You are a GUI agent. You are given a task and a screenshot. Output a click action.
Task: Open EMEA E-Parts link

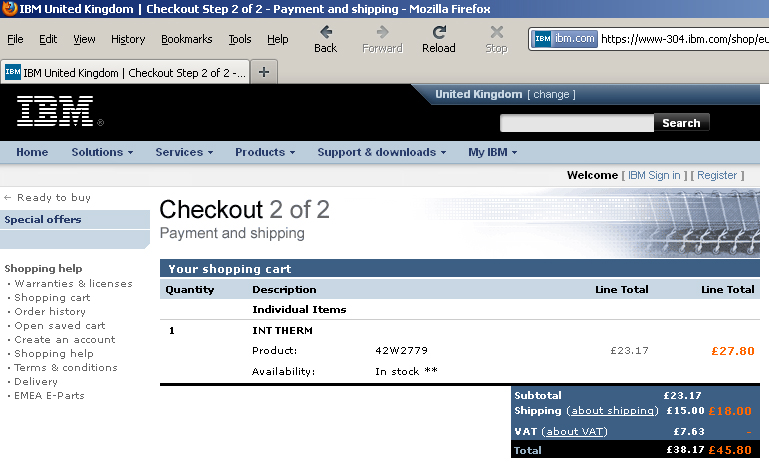(50, 395)
